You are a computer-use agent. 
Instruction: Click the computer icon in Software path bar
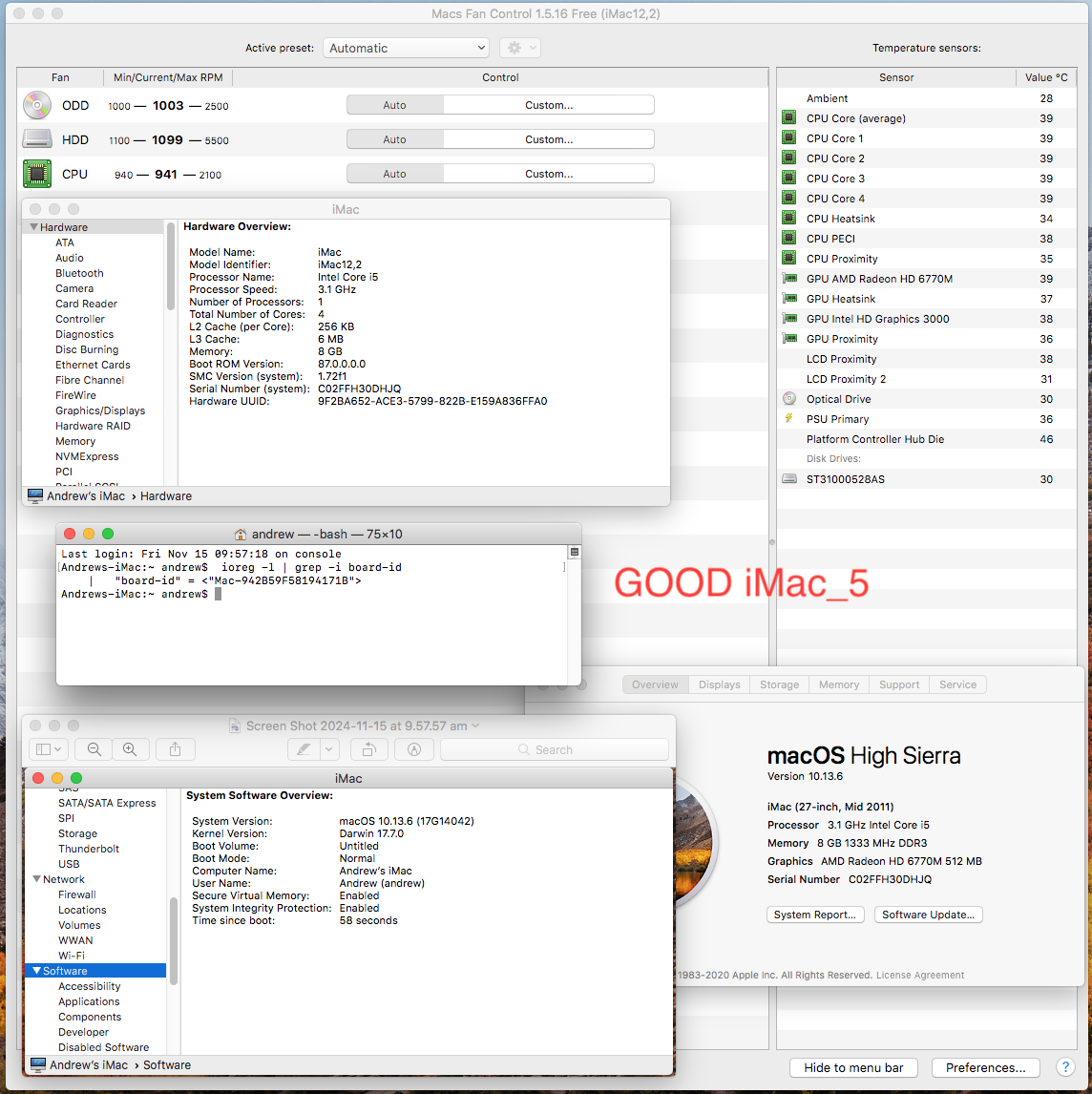click(x=37, y=1064)
